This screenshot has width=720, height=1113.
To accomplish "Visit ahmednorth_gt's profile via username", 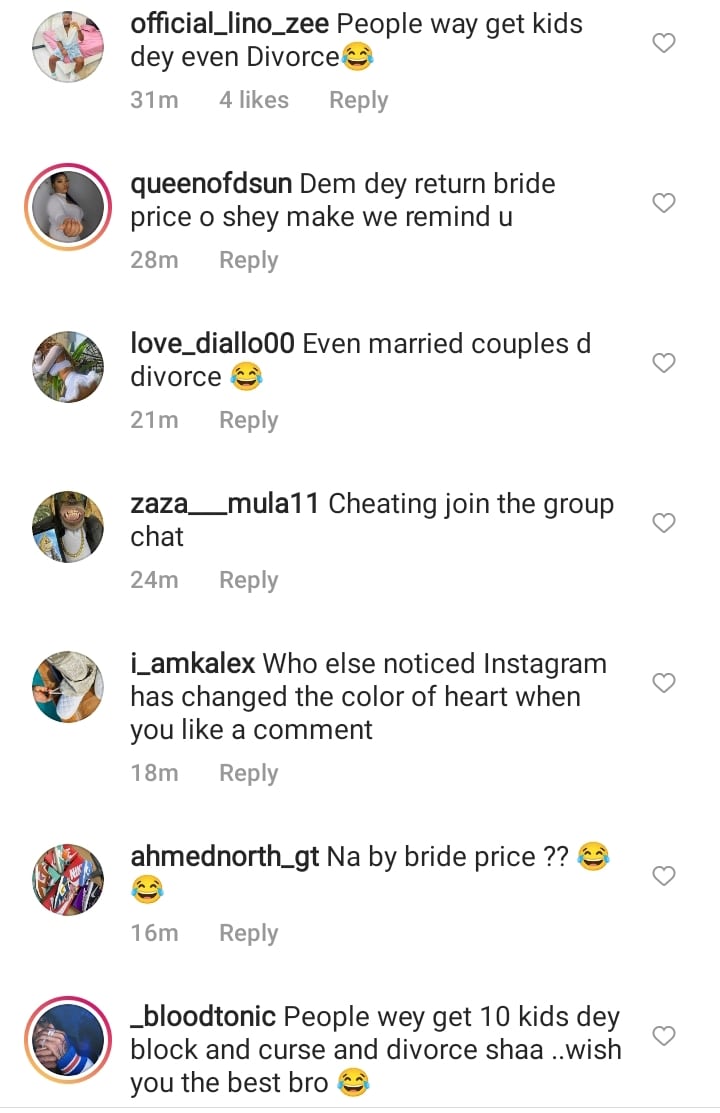I will coord(224,857).
